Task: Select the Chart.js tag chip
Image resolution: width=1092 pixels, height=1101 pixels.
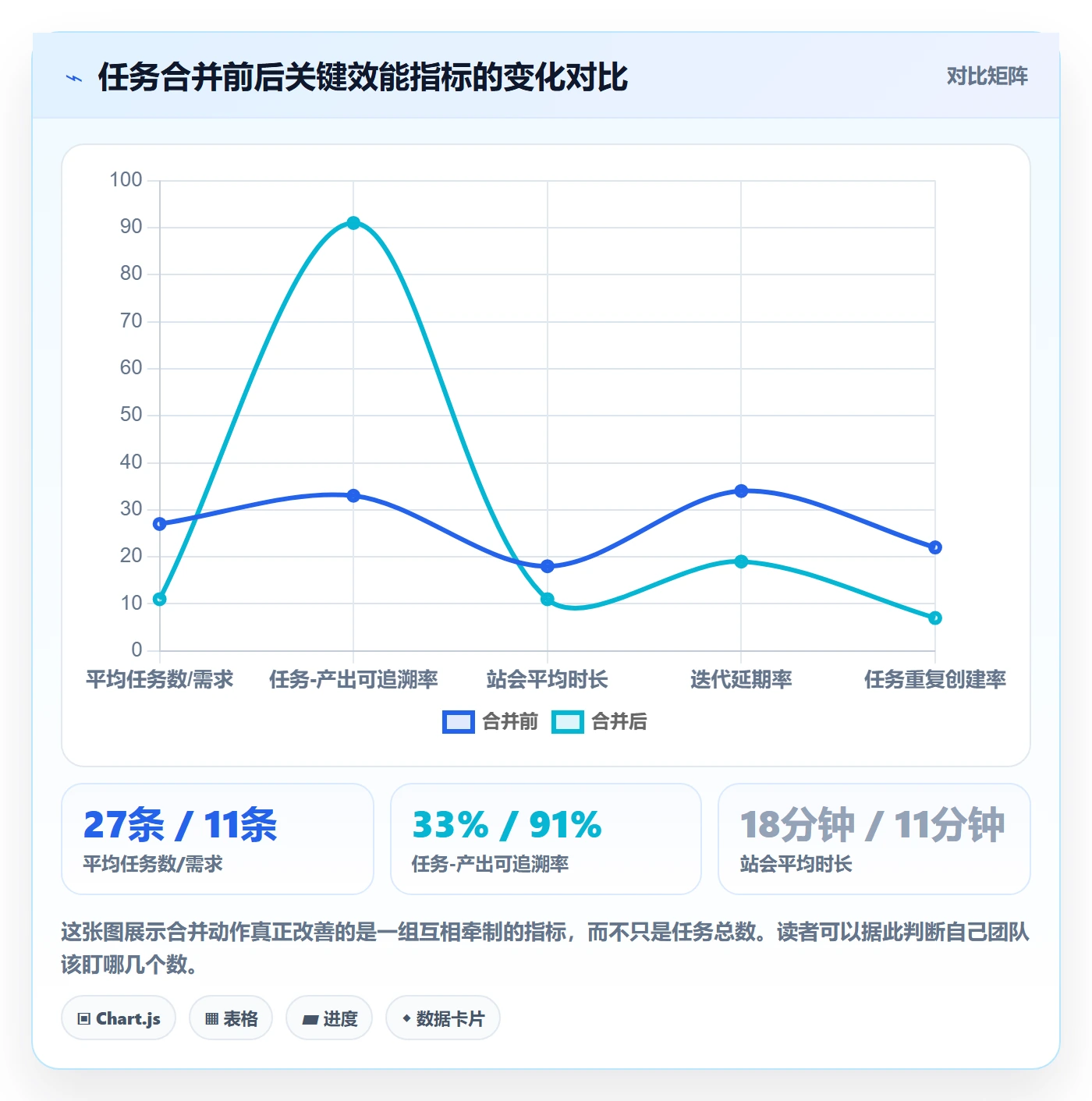Action: point(119,1018)
